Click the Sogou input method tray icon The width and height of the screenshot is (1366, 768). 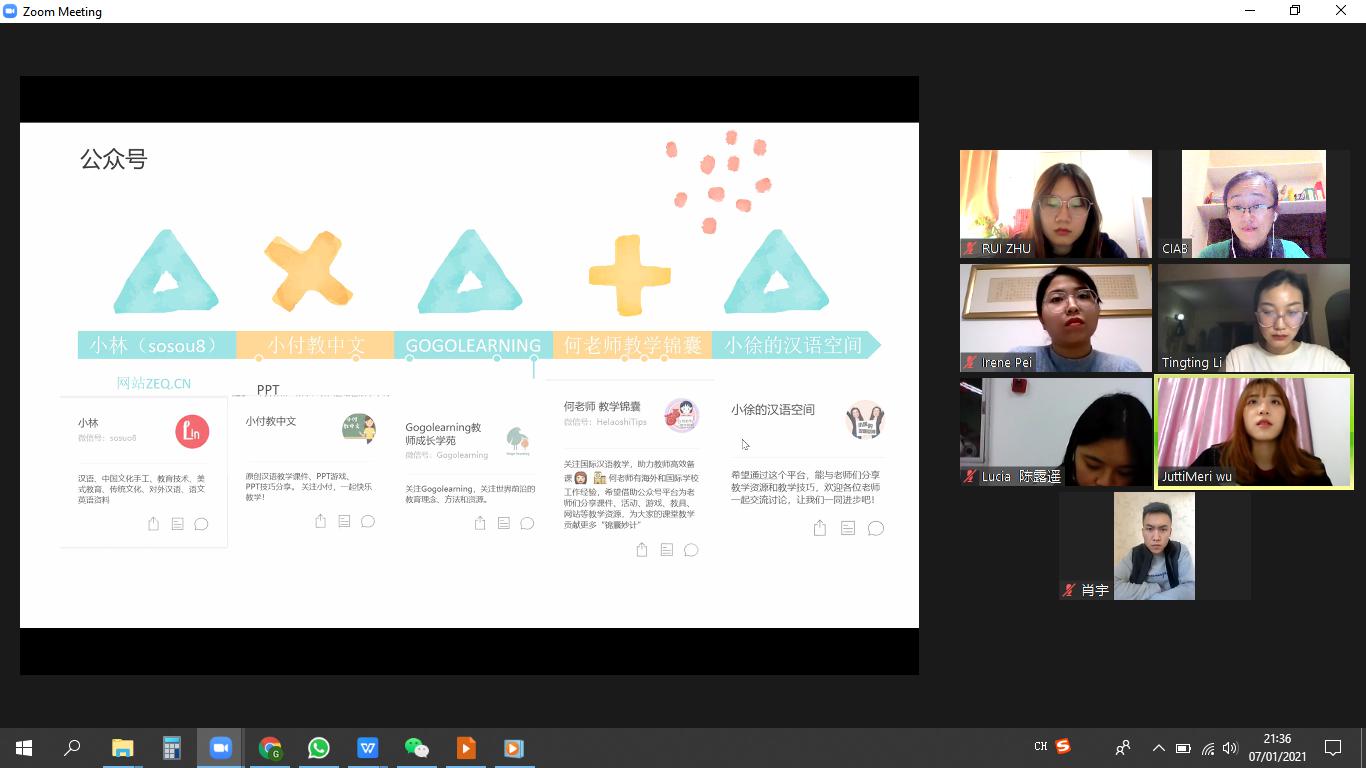[x=1063, y=746]
